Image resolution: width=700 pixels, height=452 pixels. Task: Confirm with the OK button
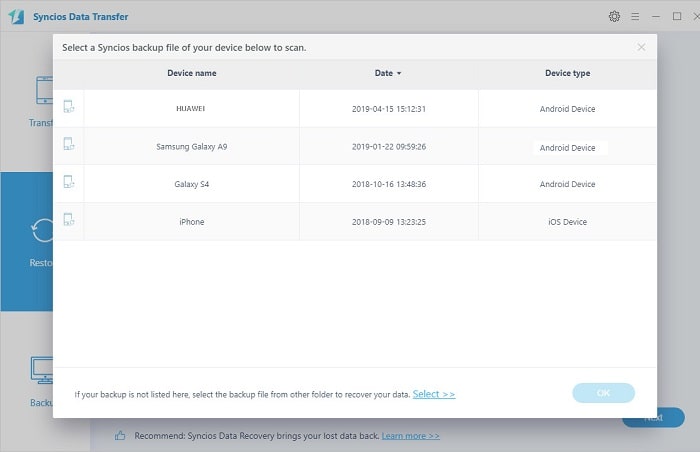(604, 393)
